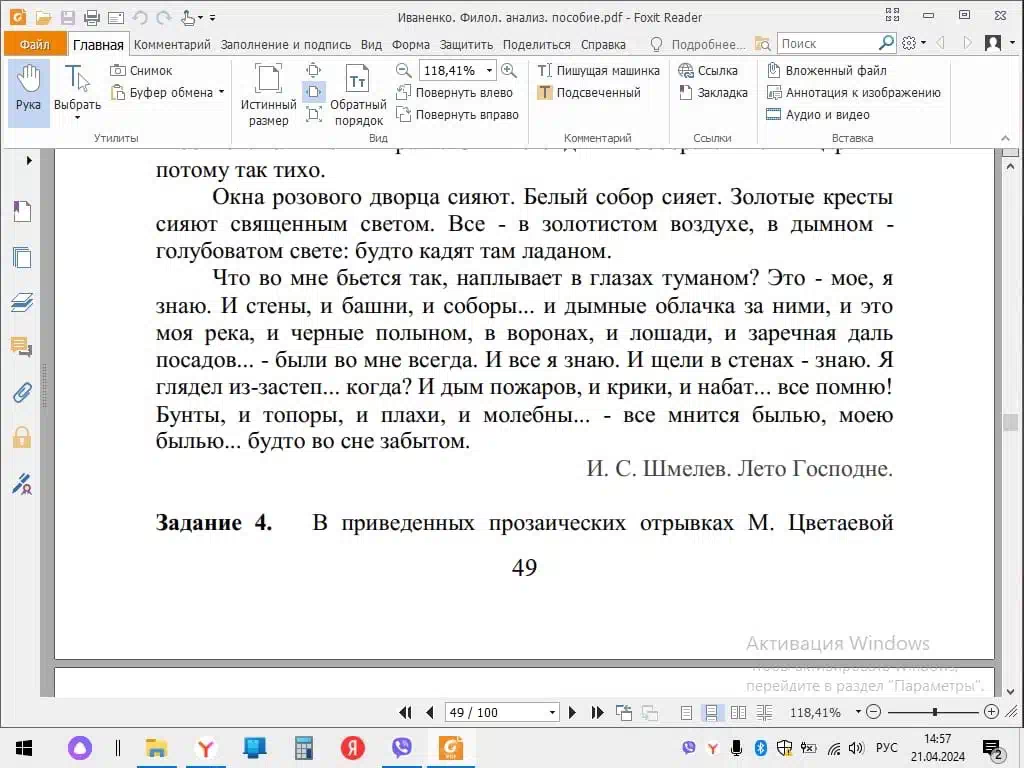Image resolution: width=1024 pixels, height=768 pixels.
Task: Open the security lock panel in the sidebar
Action: click(x=22, y=438)
